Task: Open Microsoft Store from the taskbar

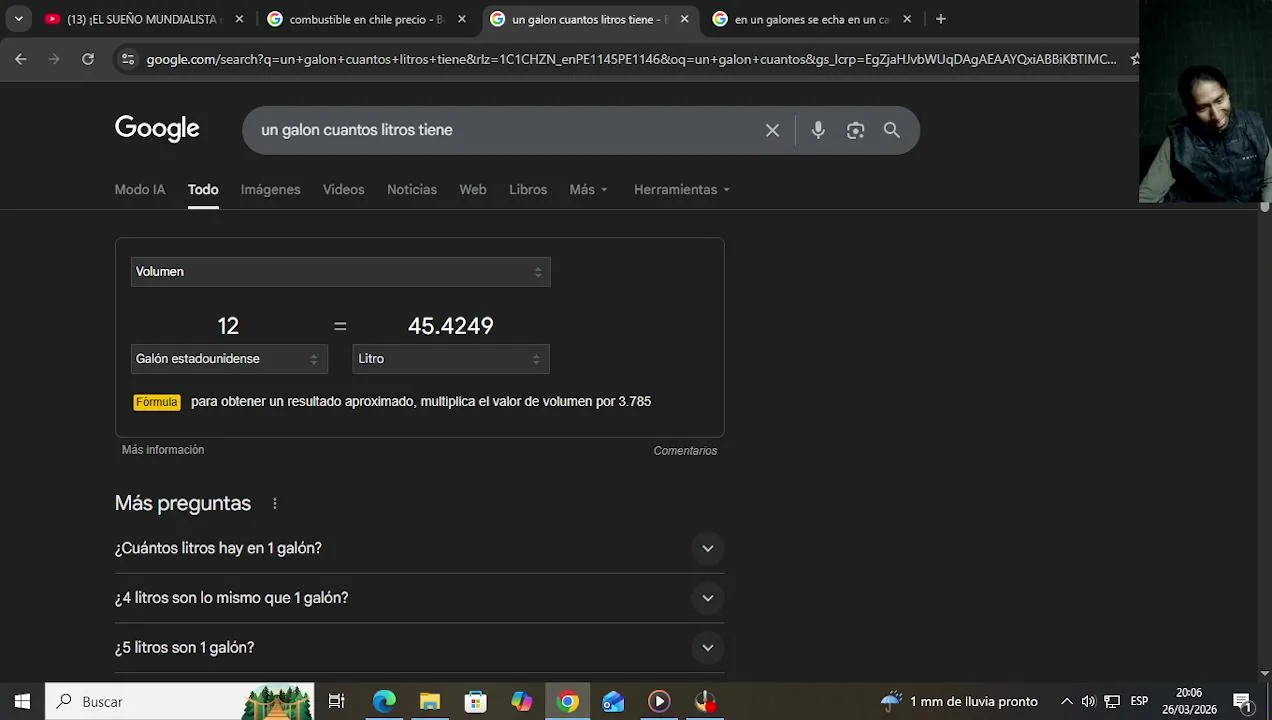Action: pos(476,701)
